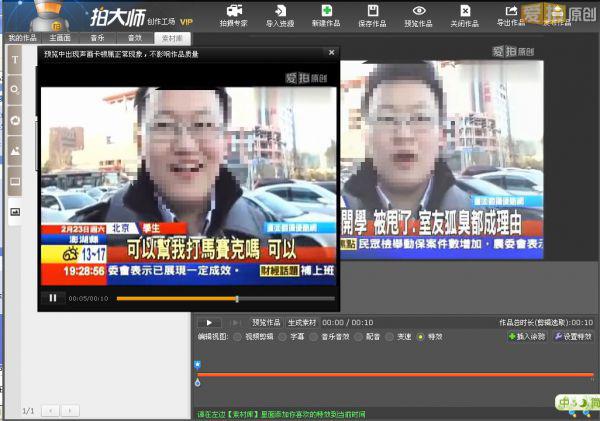The image size is (600, 421).
Task: Click 关闭作品 close-work icon
Action: click(x=465, y=16)
